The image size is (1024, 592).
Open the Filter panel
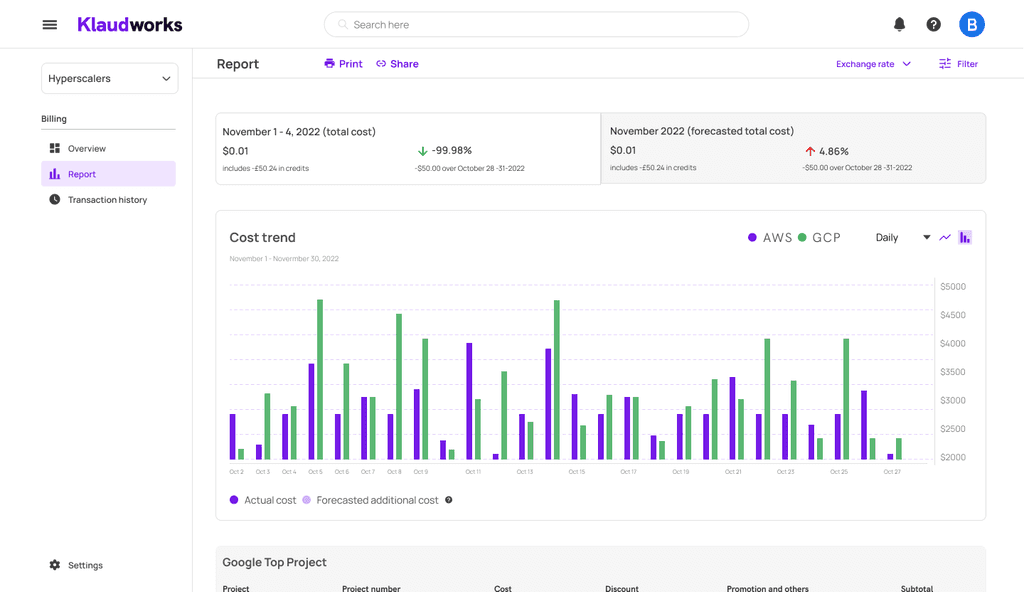tap(959, 63)
